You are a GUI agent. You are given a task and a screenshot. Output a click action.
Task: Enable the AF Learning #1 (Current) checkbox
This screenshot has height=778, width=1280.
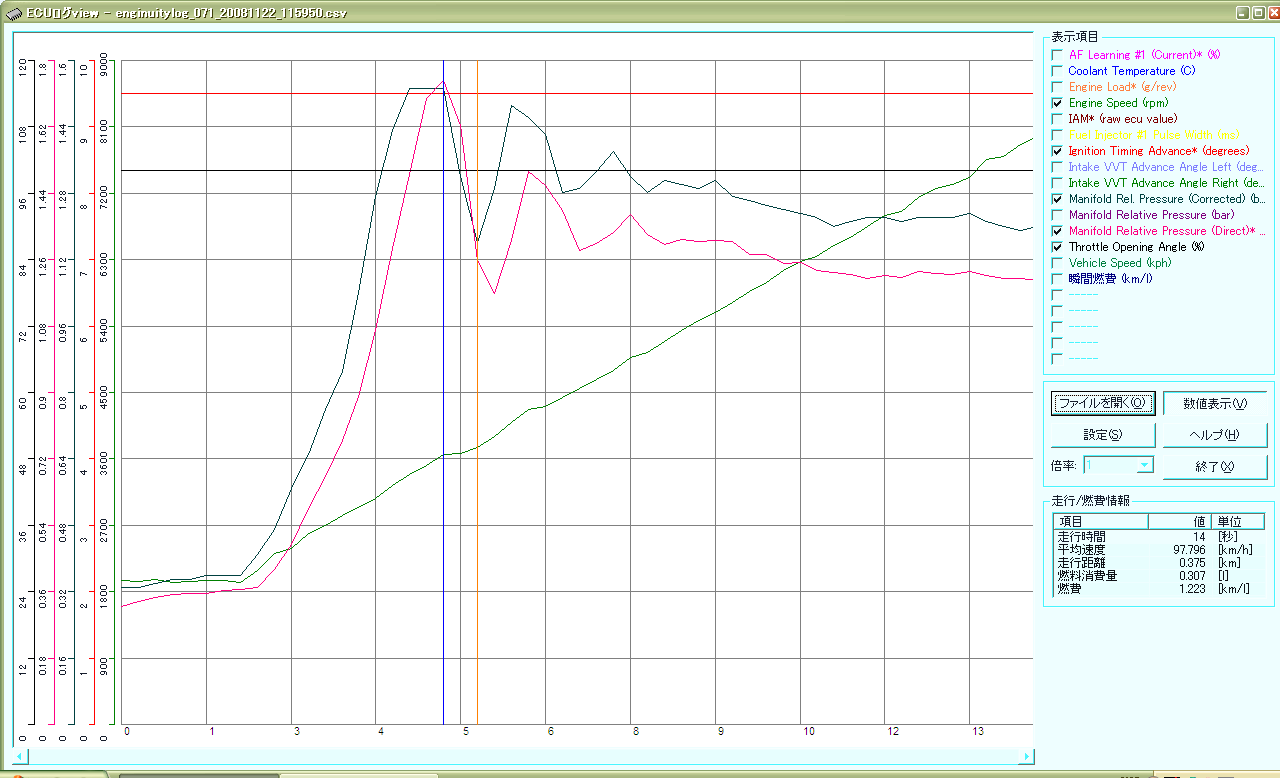1057,55
